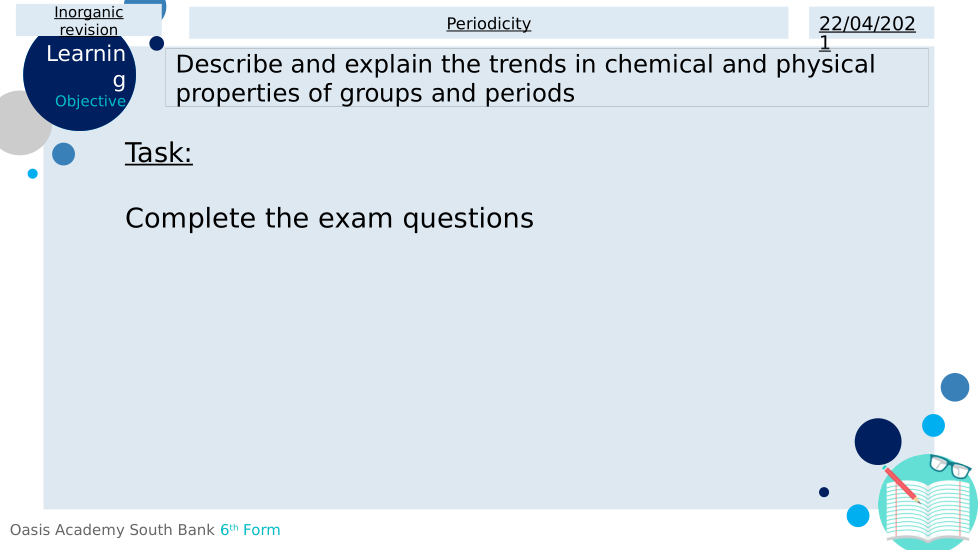Screen dimensions: 978x550
Task: Click the underlined Task: heading
Action: tap(158, 153)
